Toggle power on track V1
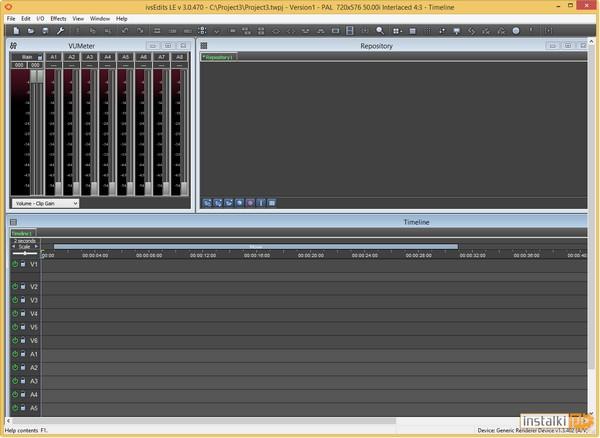This screenshot has height=438, width=600. (15, 264)
